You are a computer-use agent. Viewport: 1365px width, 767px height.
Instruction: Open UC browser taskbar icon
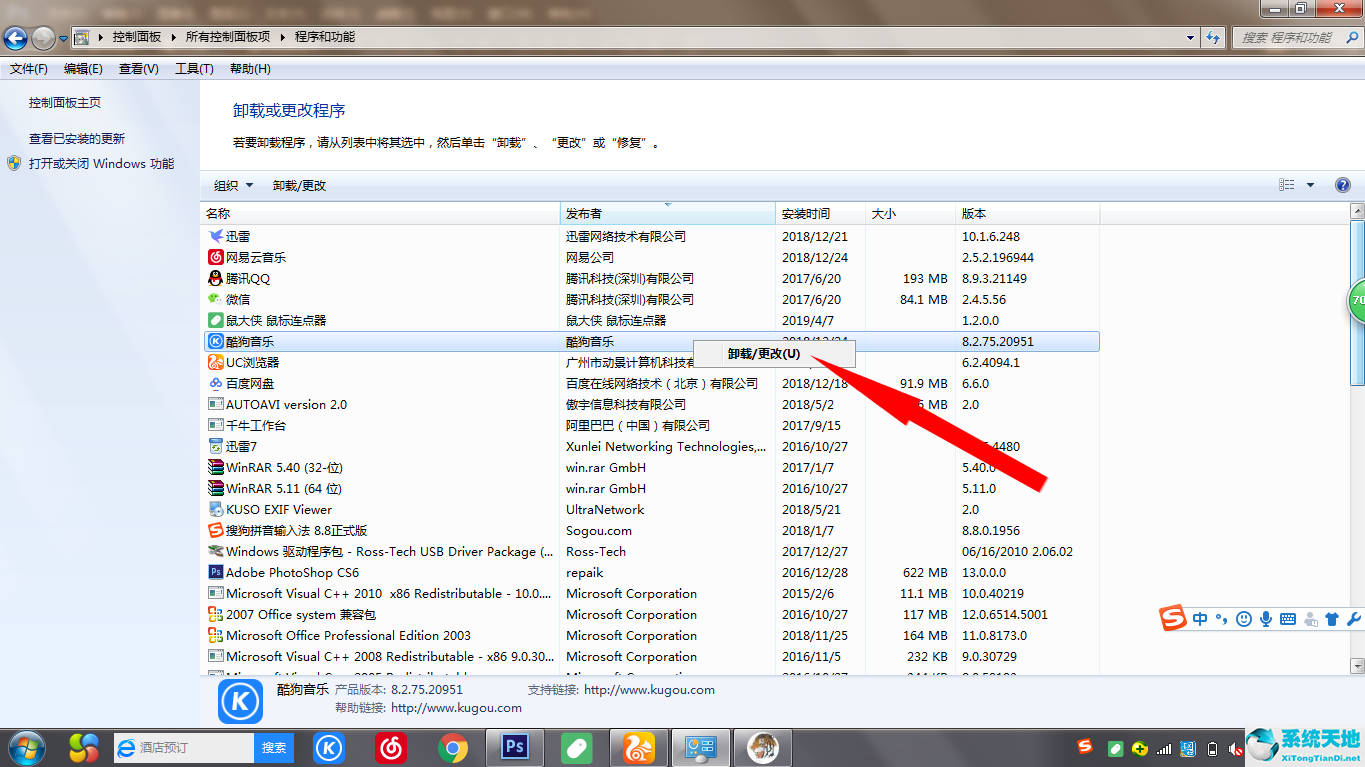pos(638,747)
